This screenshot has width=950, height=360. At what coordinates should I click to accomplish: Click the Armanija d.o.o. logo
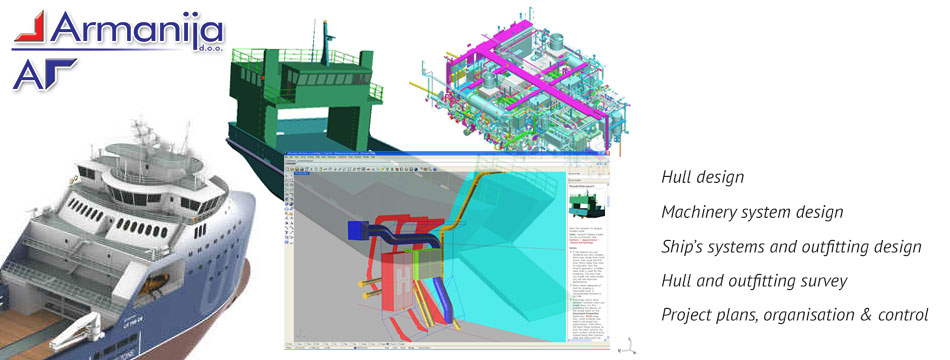click(118, 30)
